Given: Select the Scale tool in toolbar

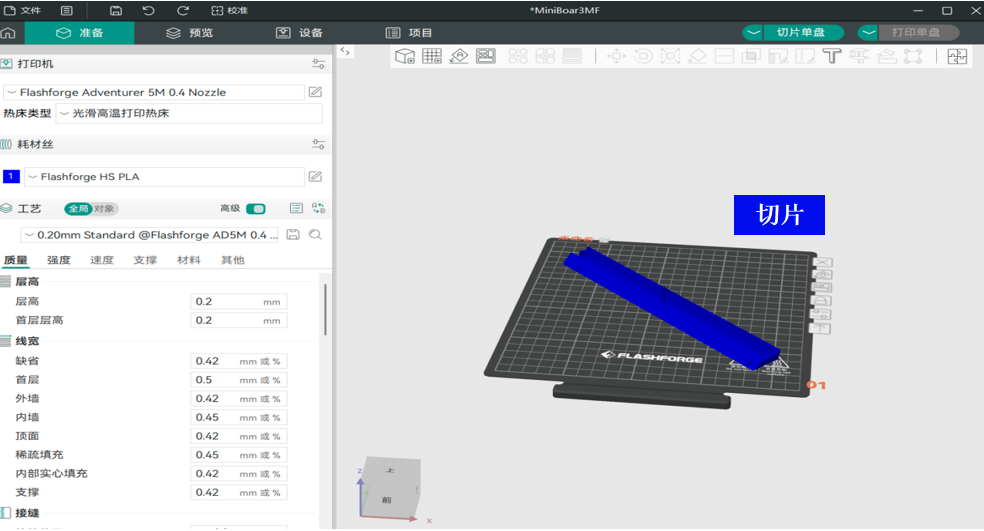Looking at the screenshot, I should [670, 56].
